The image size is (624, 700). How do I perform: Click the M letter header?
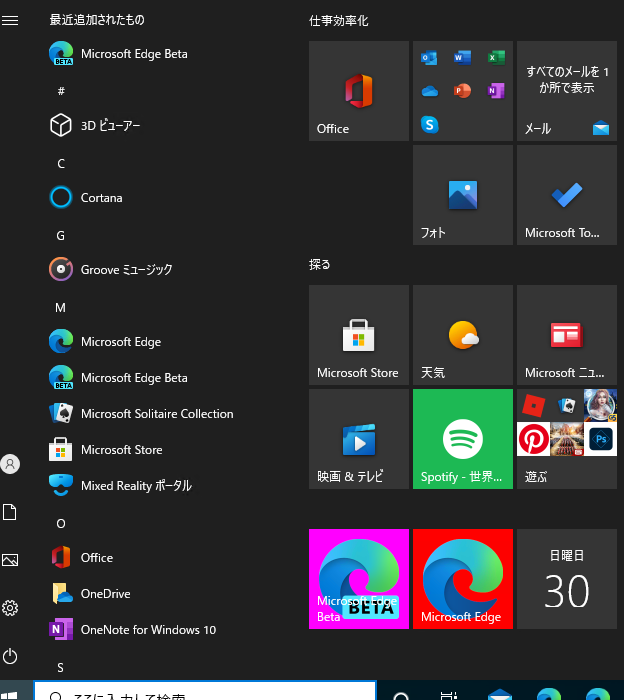60,308
